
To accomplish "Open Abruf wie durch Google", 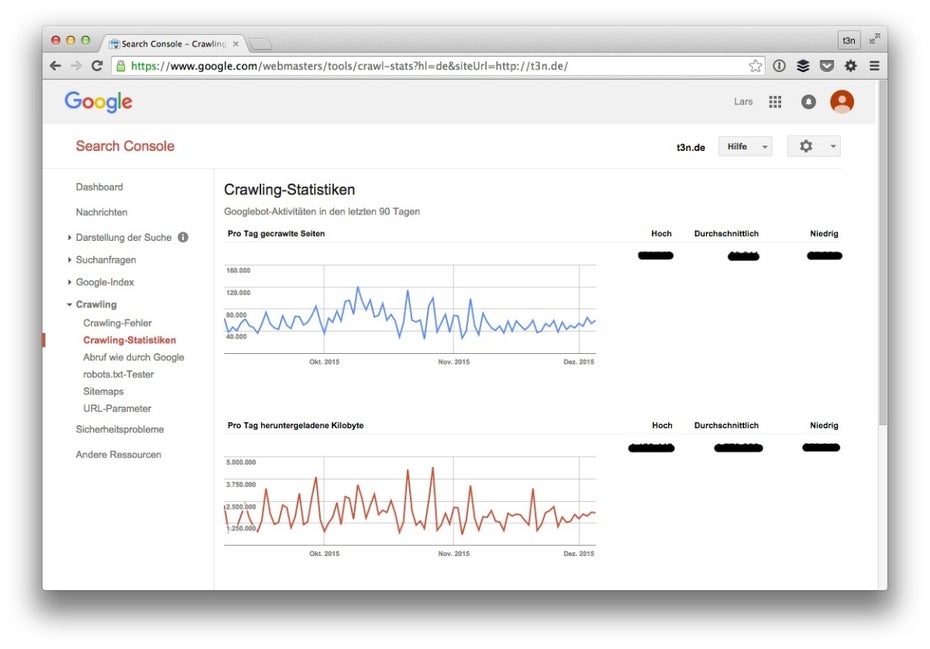I will [x=133, y=358].
